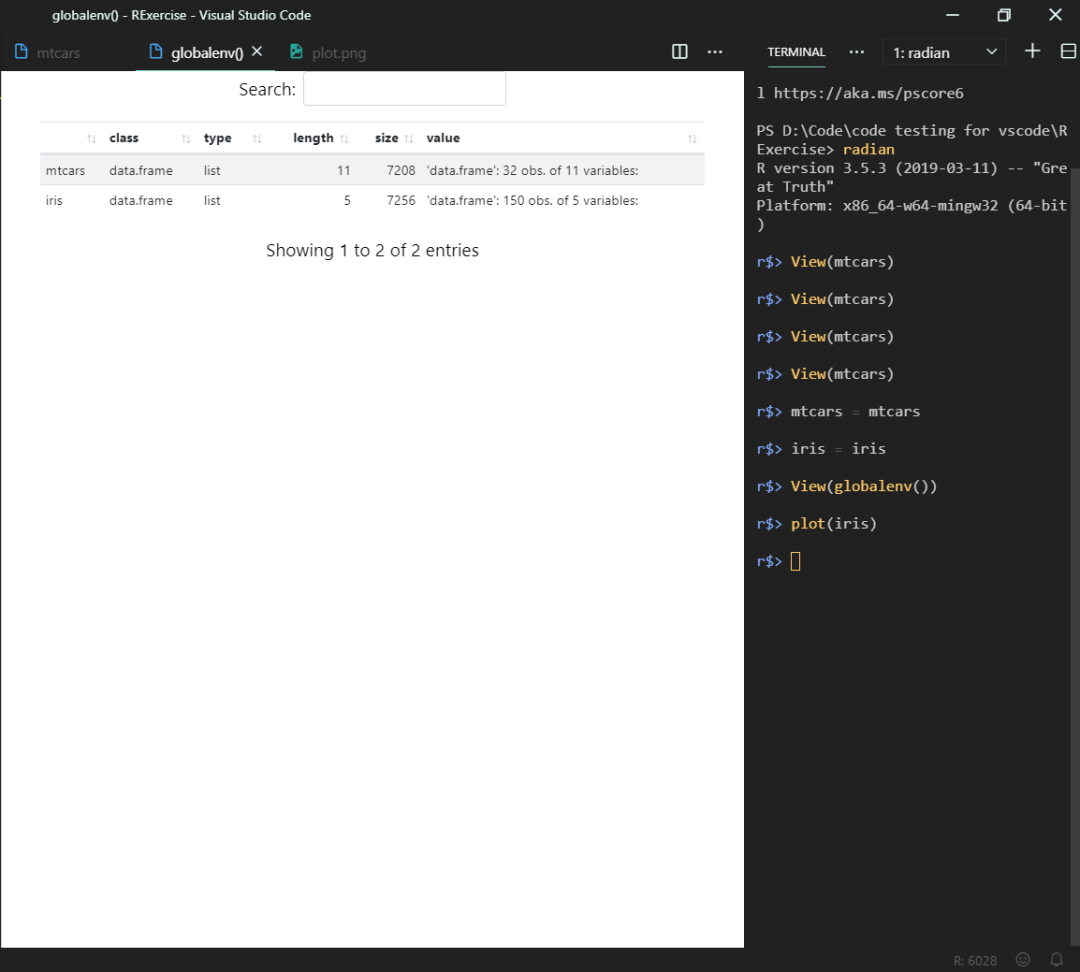Click length value 11 in mtcars row
1080x972 pixels.
coord(344,170)
